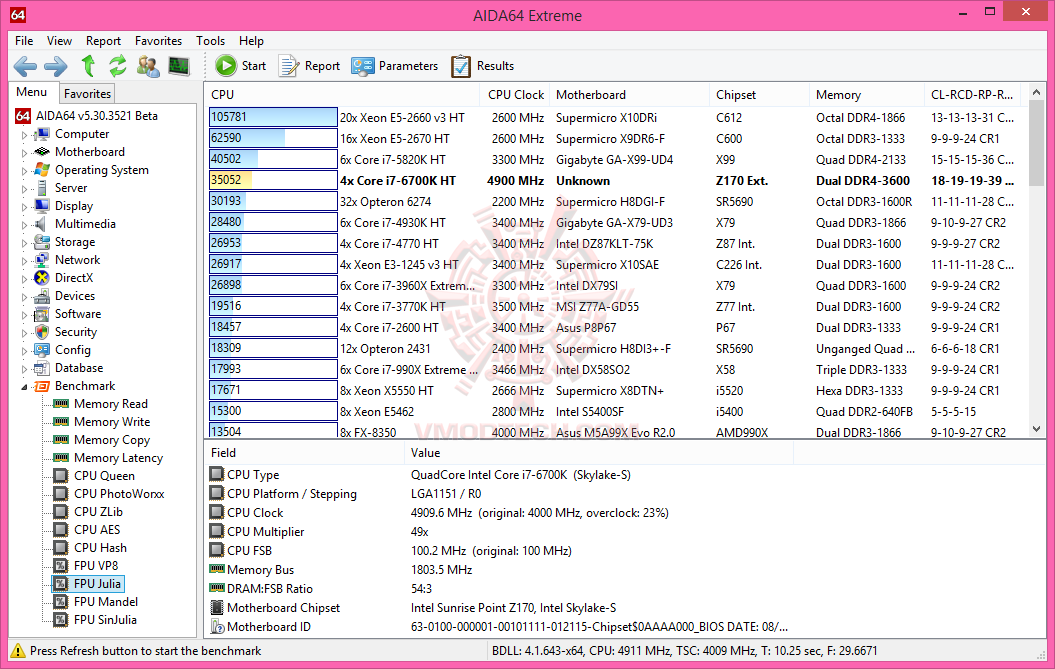Click the green Up arrow toolbar icon

pyautogui.click(x=88, y=66)
